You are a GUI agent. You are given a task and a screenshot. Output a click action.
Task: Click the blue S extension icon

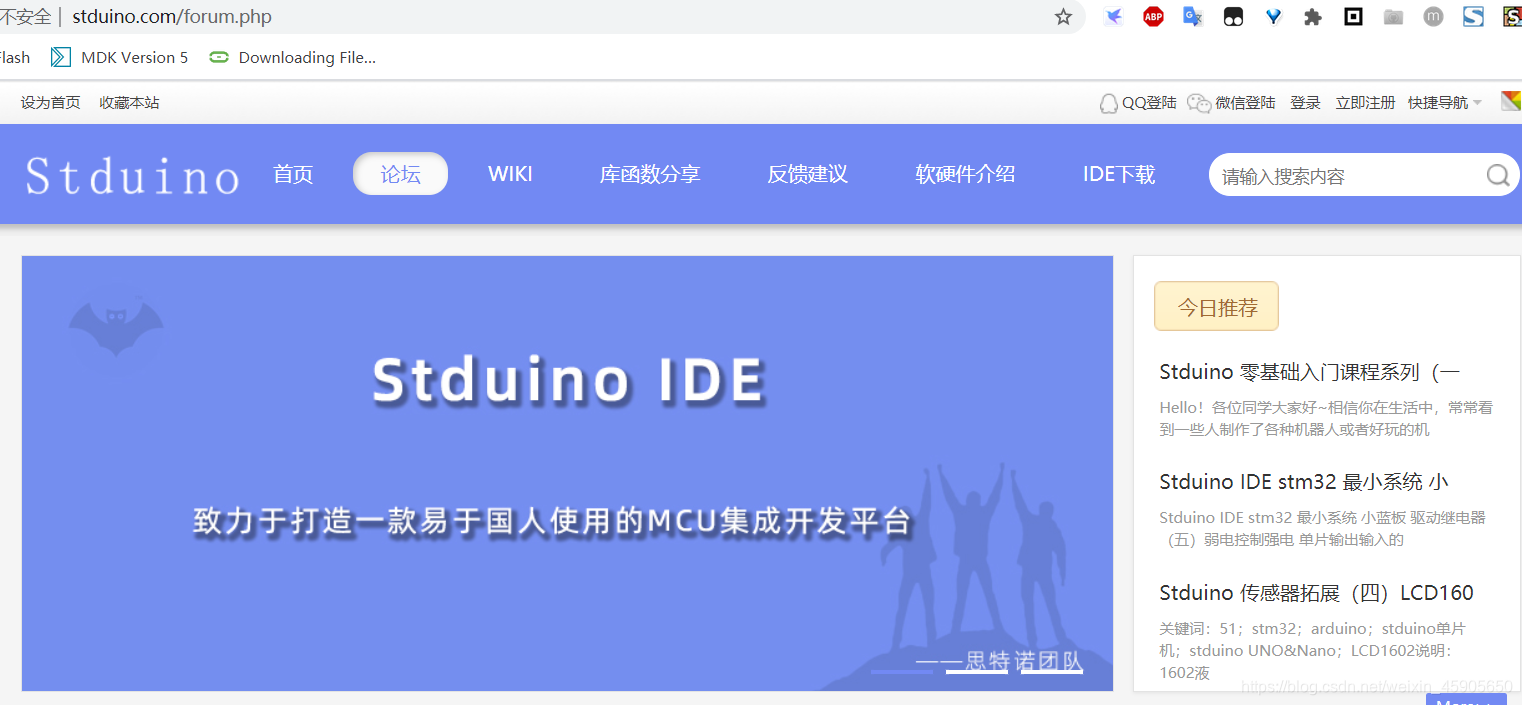pos(1472,16)
